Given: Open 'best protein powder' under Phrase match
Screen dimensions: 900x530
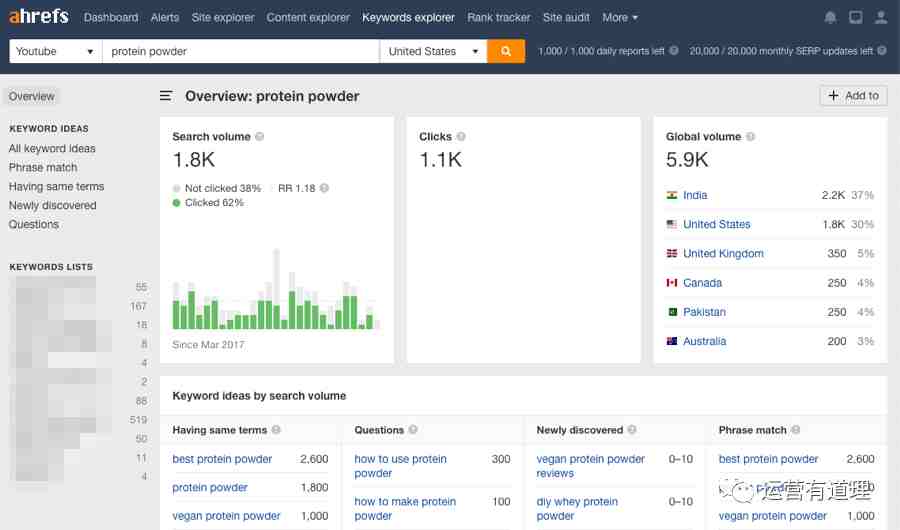Looking at the screenshot, I should [769, 459].
